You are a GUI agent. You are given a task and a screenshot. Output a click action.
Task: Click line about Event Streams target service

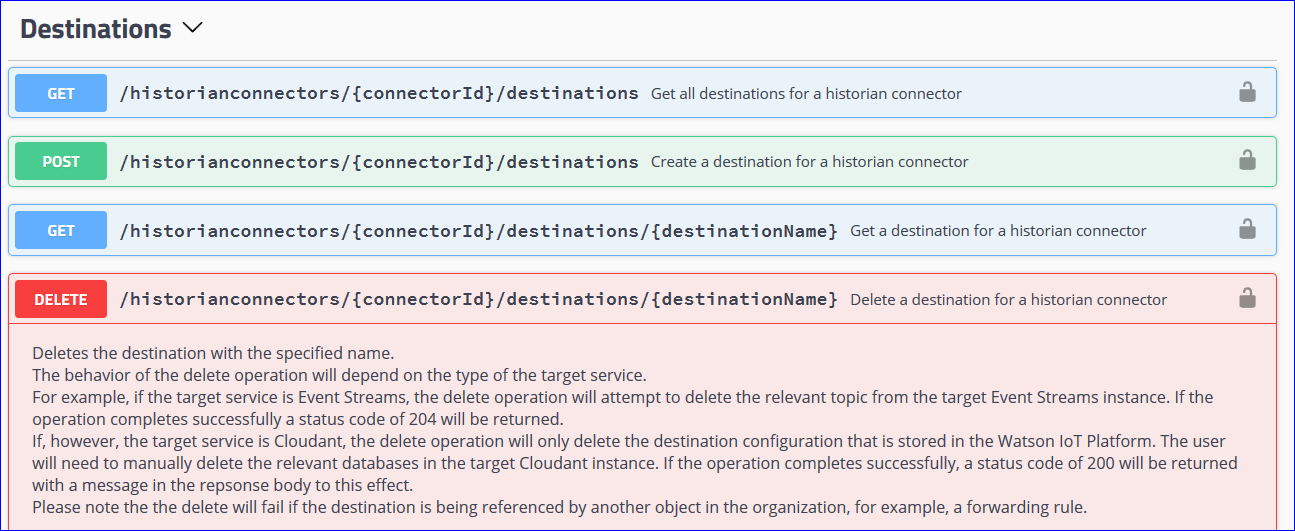[622, 397]
